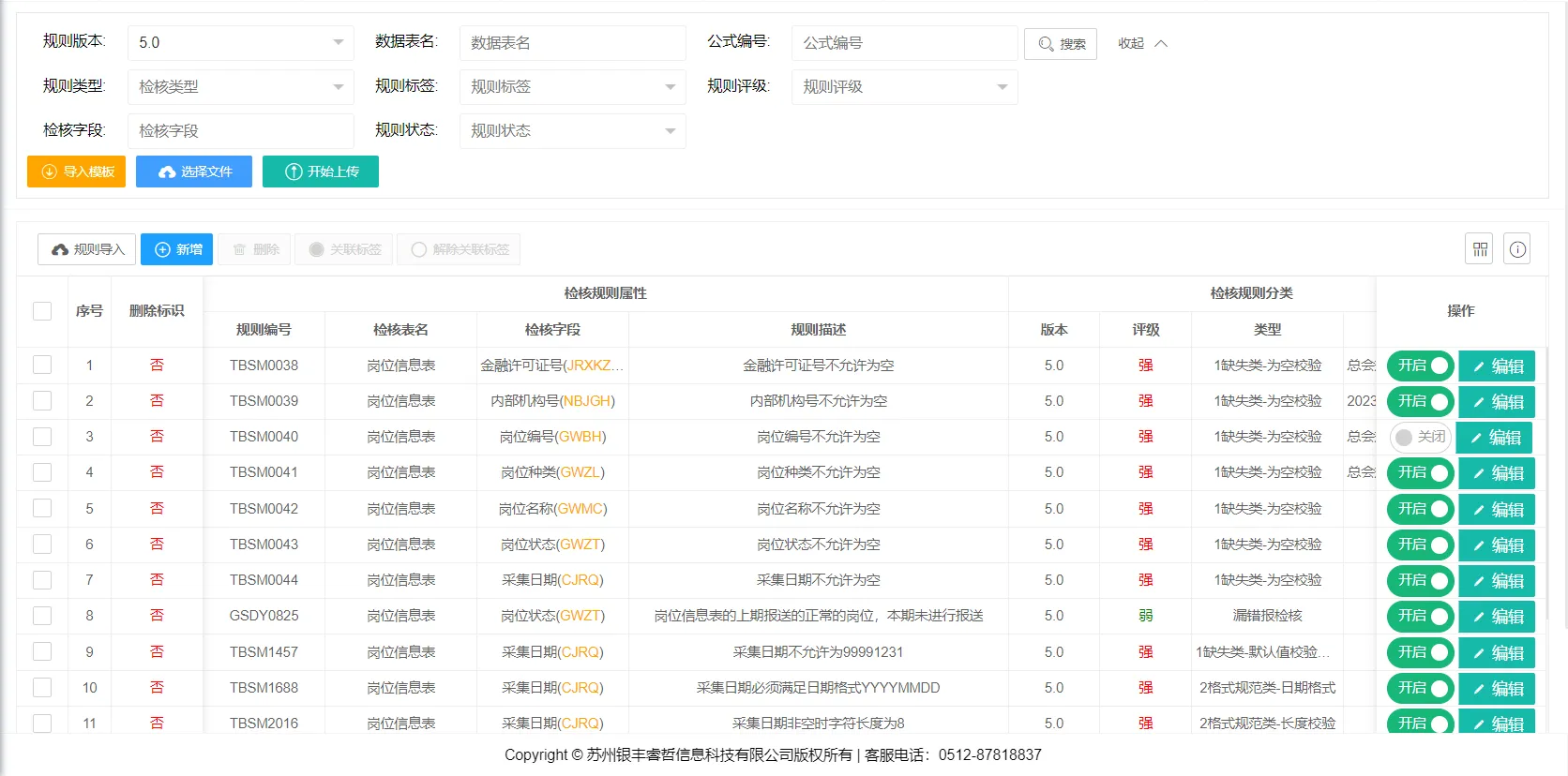Expand the 规则评级 dropdown
Image resolution: width=1568 pixels, height=776 pixels.
904,87
